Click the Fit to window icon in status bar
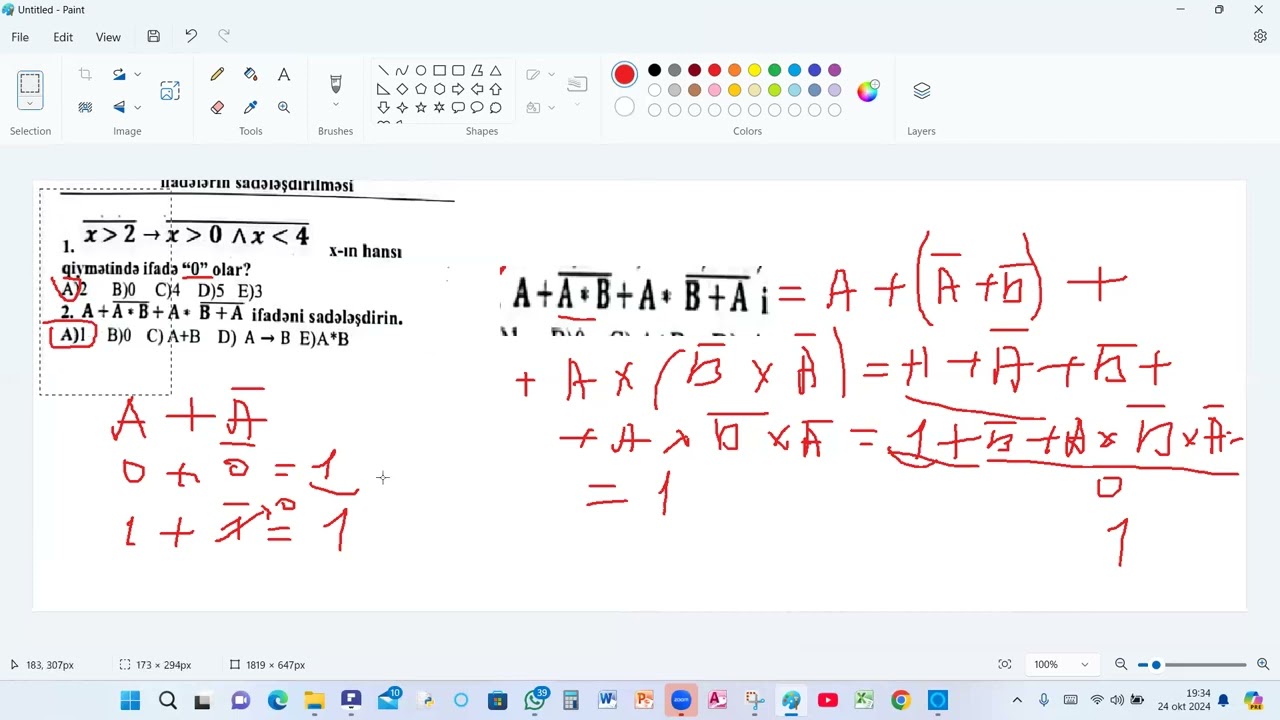The height and width of the screenshot is (720, 1280). pyautogui.click(x=1005, y=664)
